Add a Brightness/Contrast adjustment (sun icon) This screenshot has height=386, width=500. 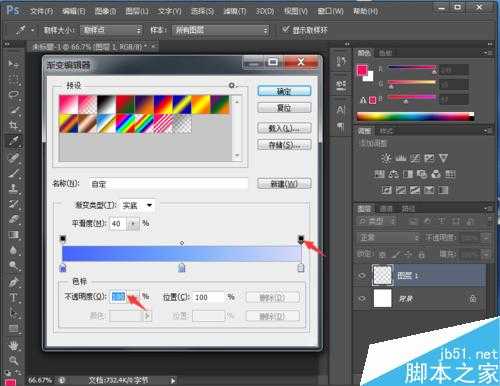[x=386, y=158]
